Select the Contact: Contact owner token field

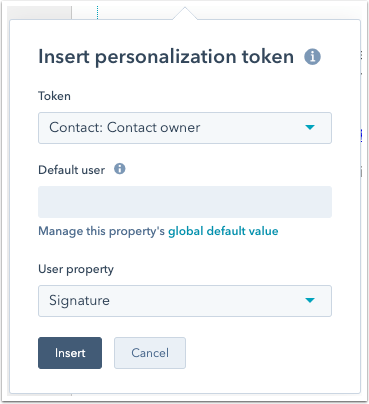[x=185, y=128]
